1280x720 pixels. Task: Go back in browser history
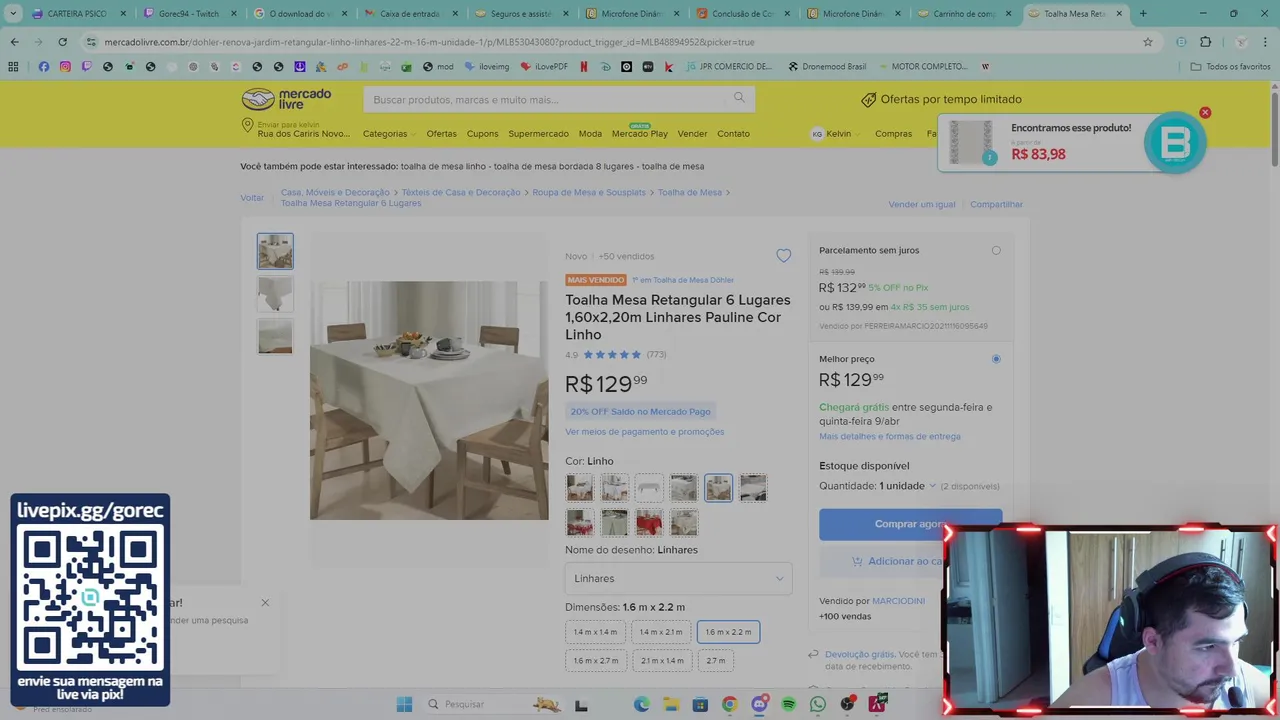tap(14, 42)
